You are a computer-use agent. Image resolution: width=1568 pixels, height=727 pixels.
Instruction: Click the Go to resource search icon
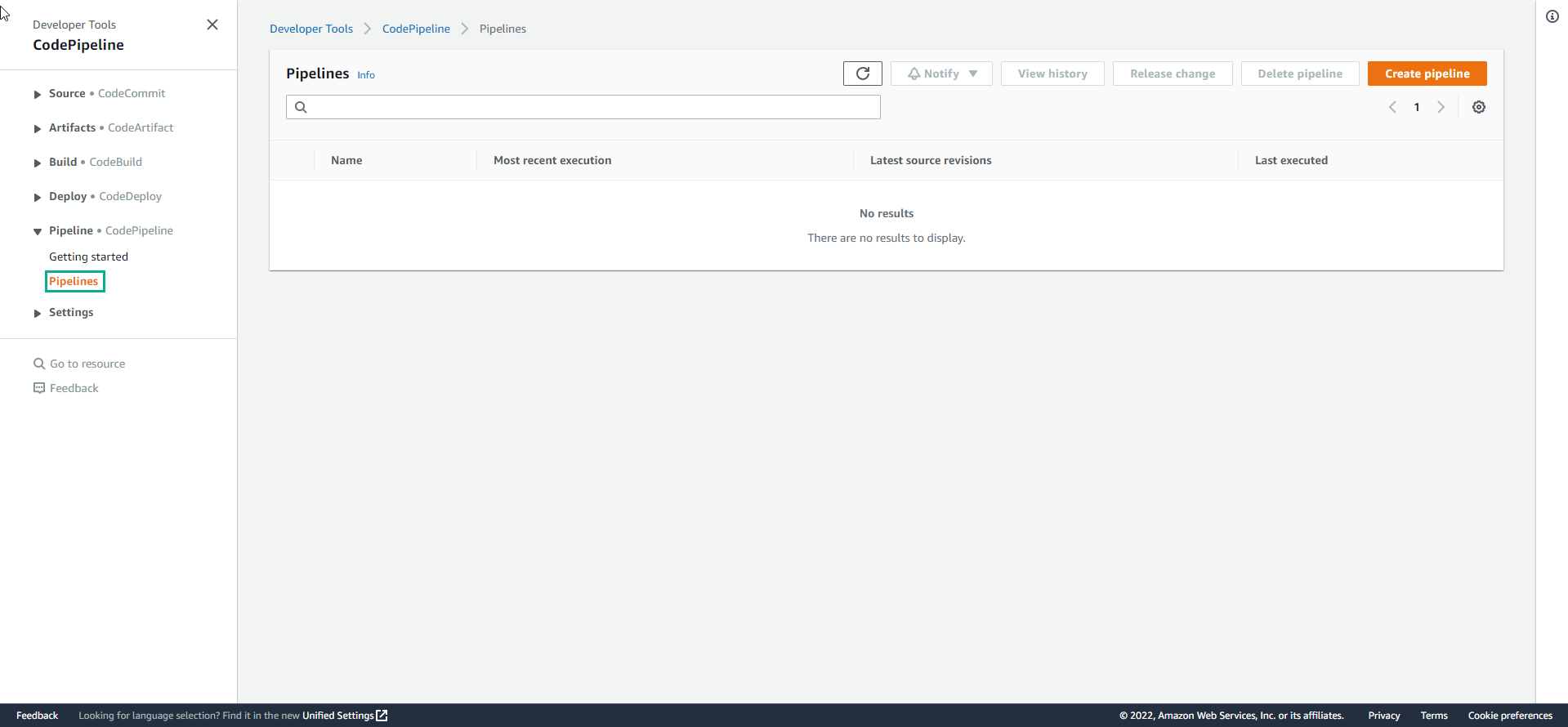click(x=39, y=363)
